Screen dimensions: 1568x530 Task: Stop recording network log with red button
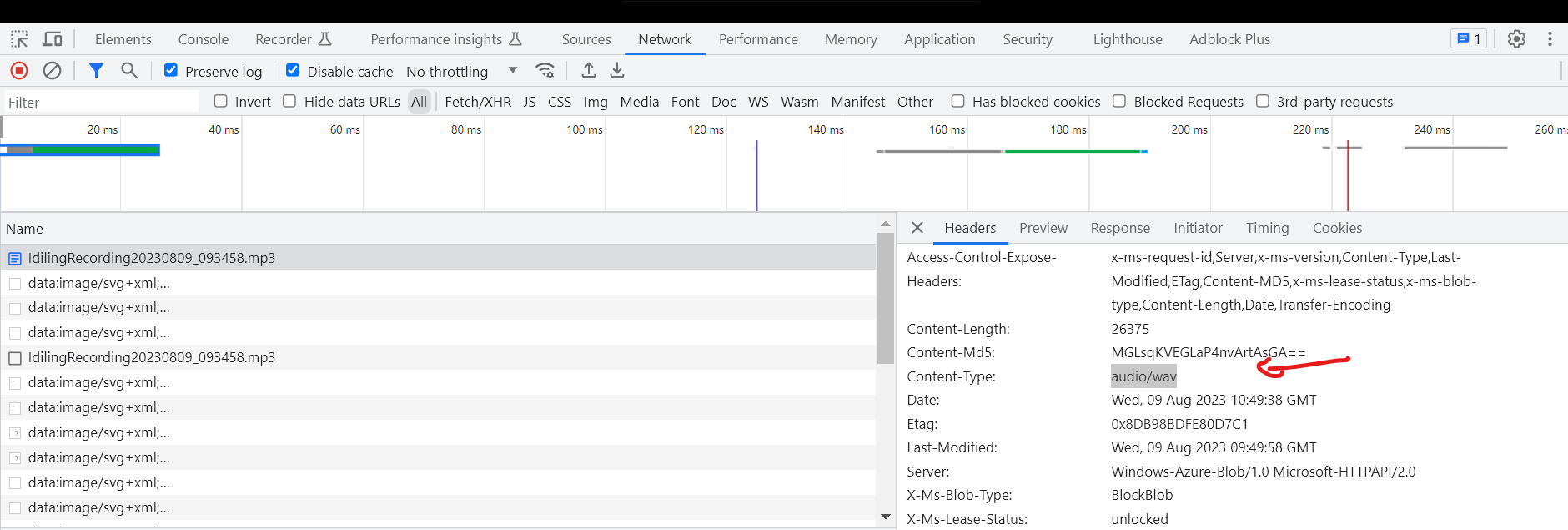point(19,71)
